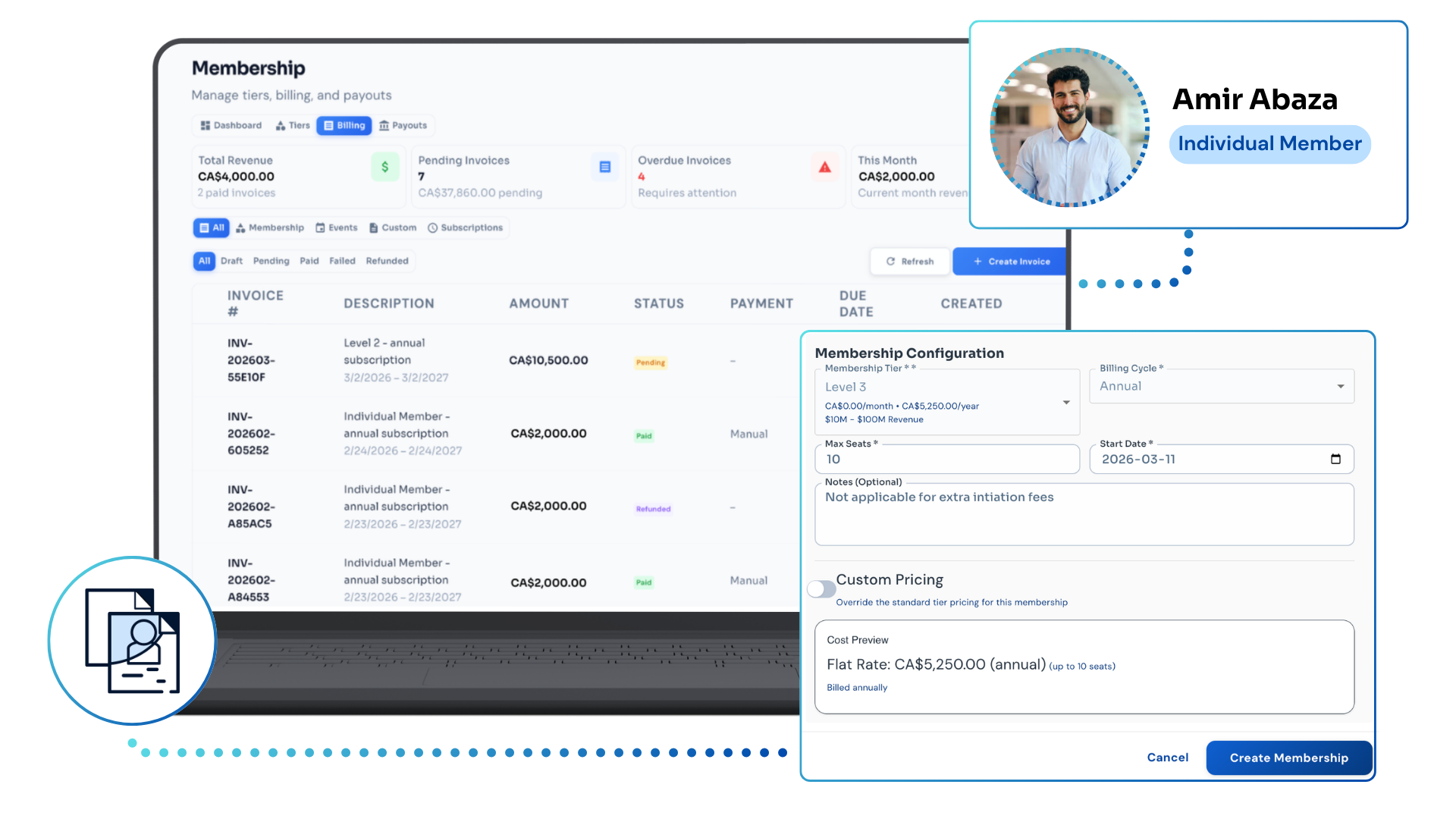Click into the Max Seats field
This screenshot has width=1456, height=819.
(x=946, y=460)
